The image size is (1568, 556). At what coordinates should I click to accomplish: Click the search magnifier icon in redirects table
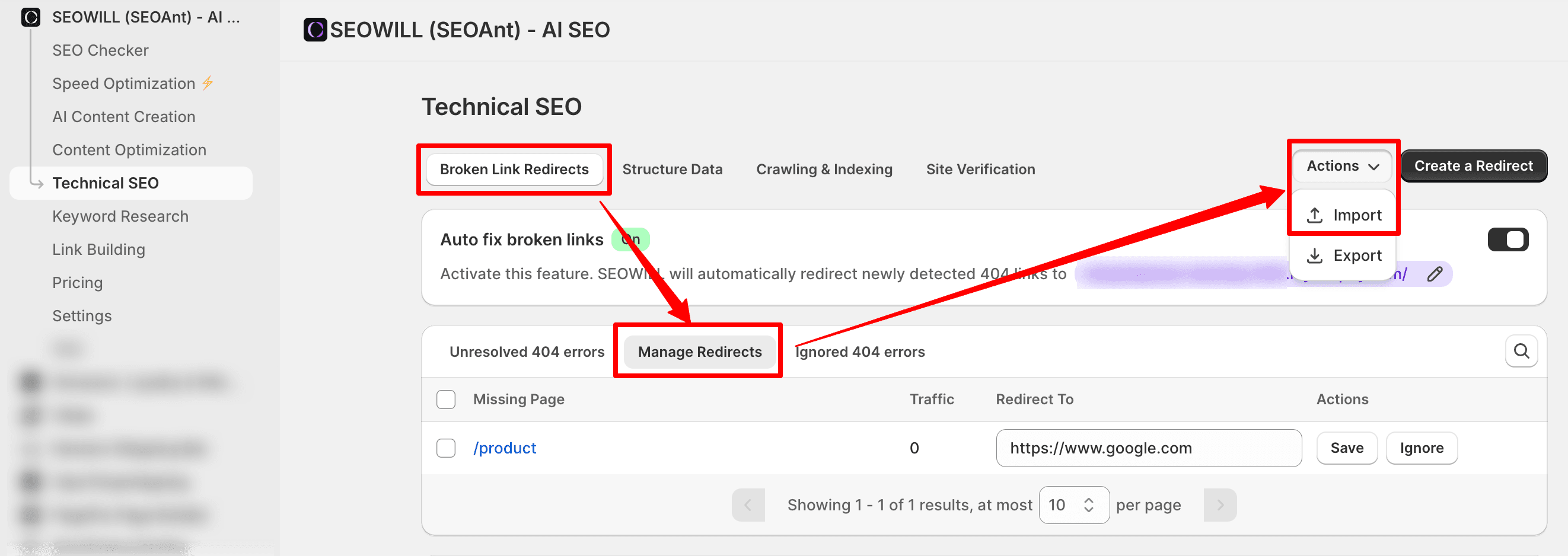(1521, 351)
